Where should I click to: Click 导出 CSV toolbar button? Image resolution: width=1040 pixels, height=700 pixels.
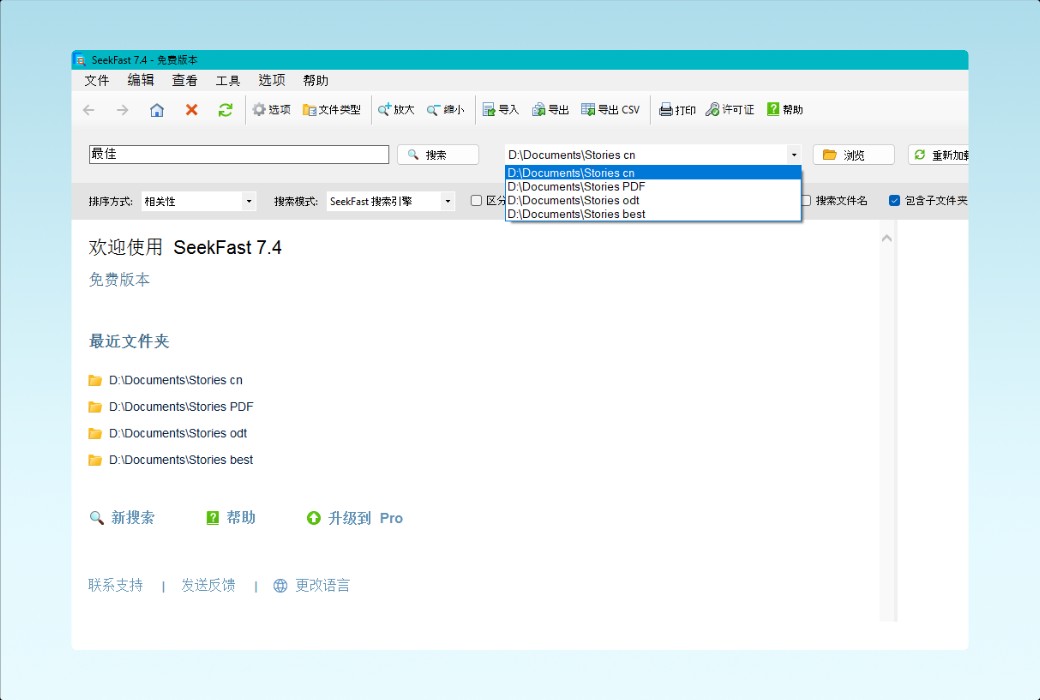[610, 109]
